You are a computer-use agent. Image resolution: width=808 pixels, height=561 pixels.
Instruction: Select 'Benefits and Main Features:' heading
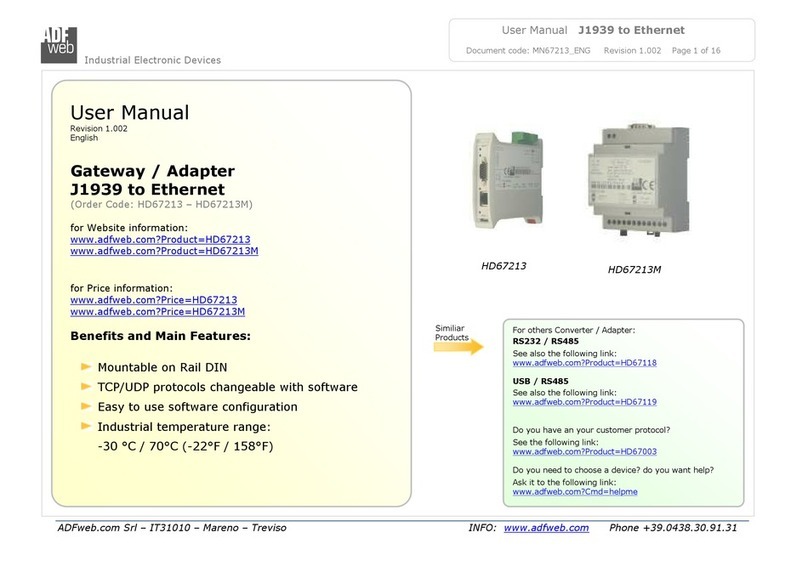[160, 336]
